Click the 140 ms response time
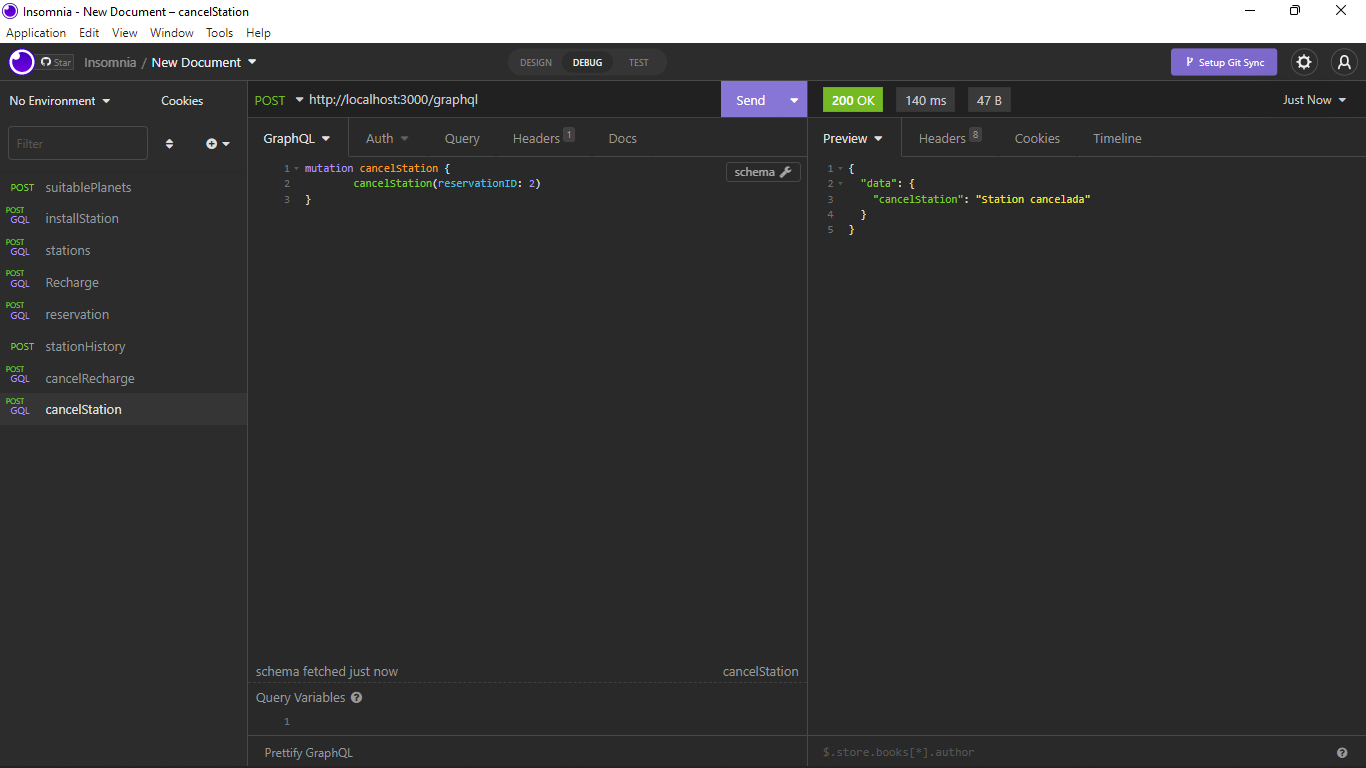This screenshot has width=1366, height=768. 925,100
